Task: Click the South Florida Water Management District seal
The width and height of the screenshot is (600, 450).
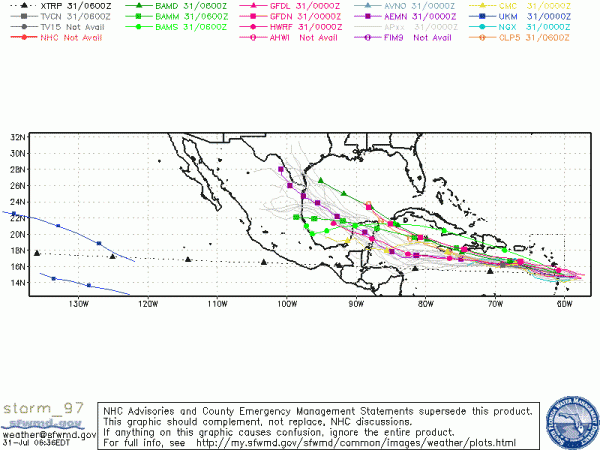Action: 572,424
